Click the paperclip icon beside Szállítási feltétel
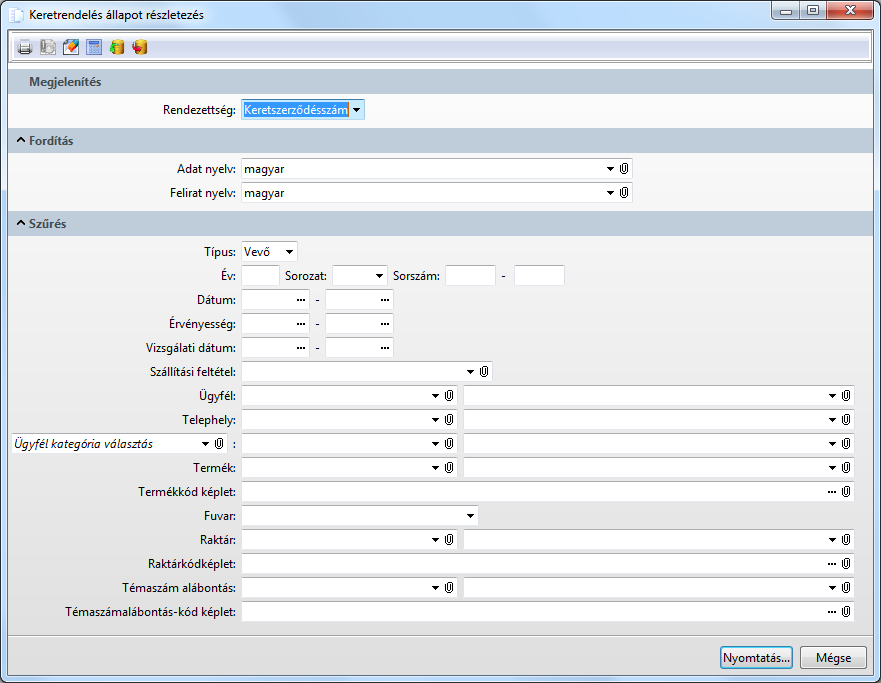This screenshot has height=683, width=881. click(x=483, y=372)
